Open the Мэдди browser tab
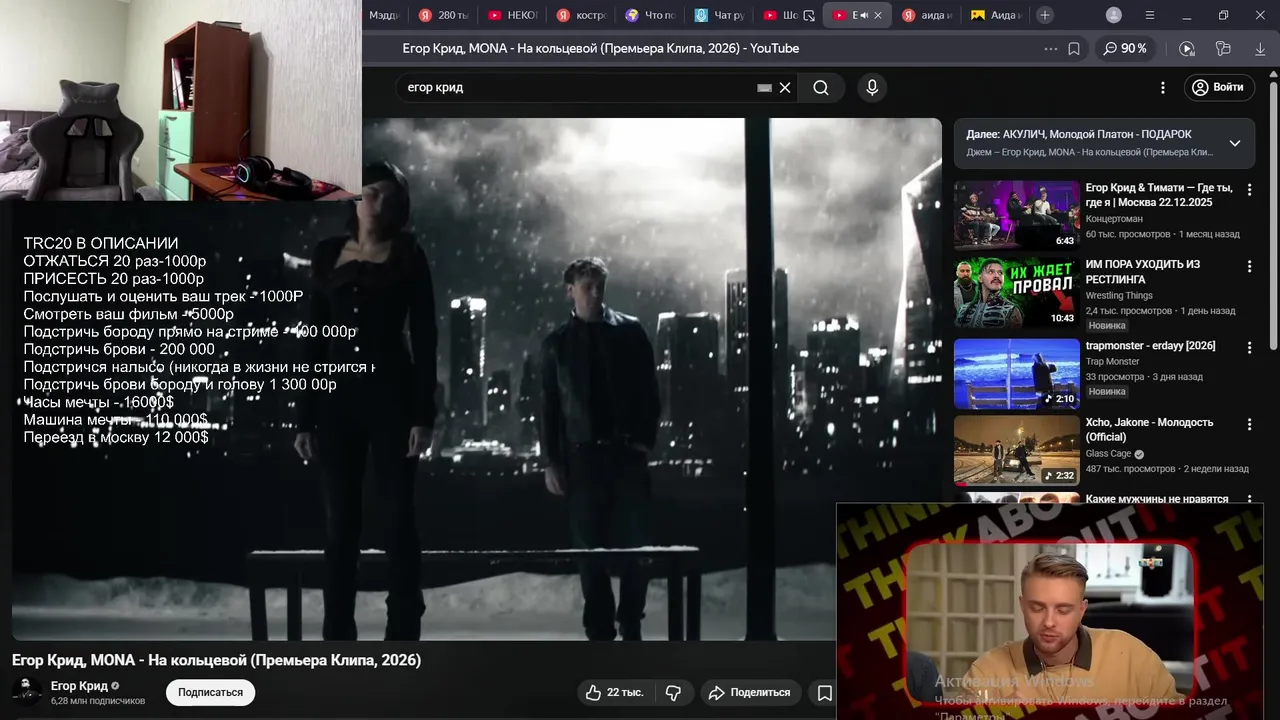The height and width of the screenshot is (720, 1280). (385, 15)
